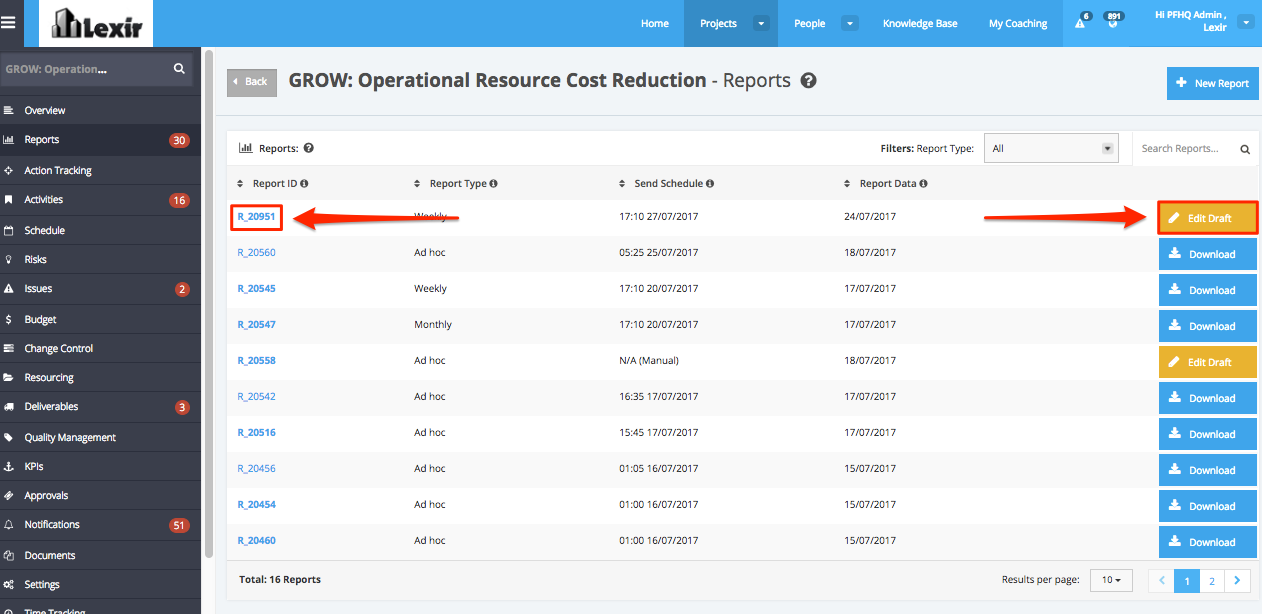Viewport: 1262px width, 614px height.
Task: Click the sidebar search magnifier icon
Action: click(179, 69)
